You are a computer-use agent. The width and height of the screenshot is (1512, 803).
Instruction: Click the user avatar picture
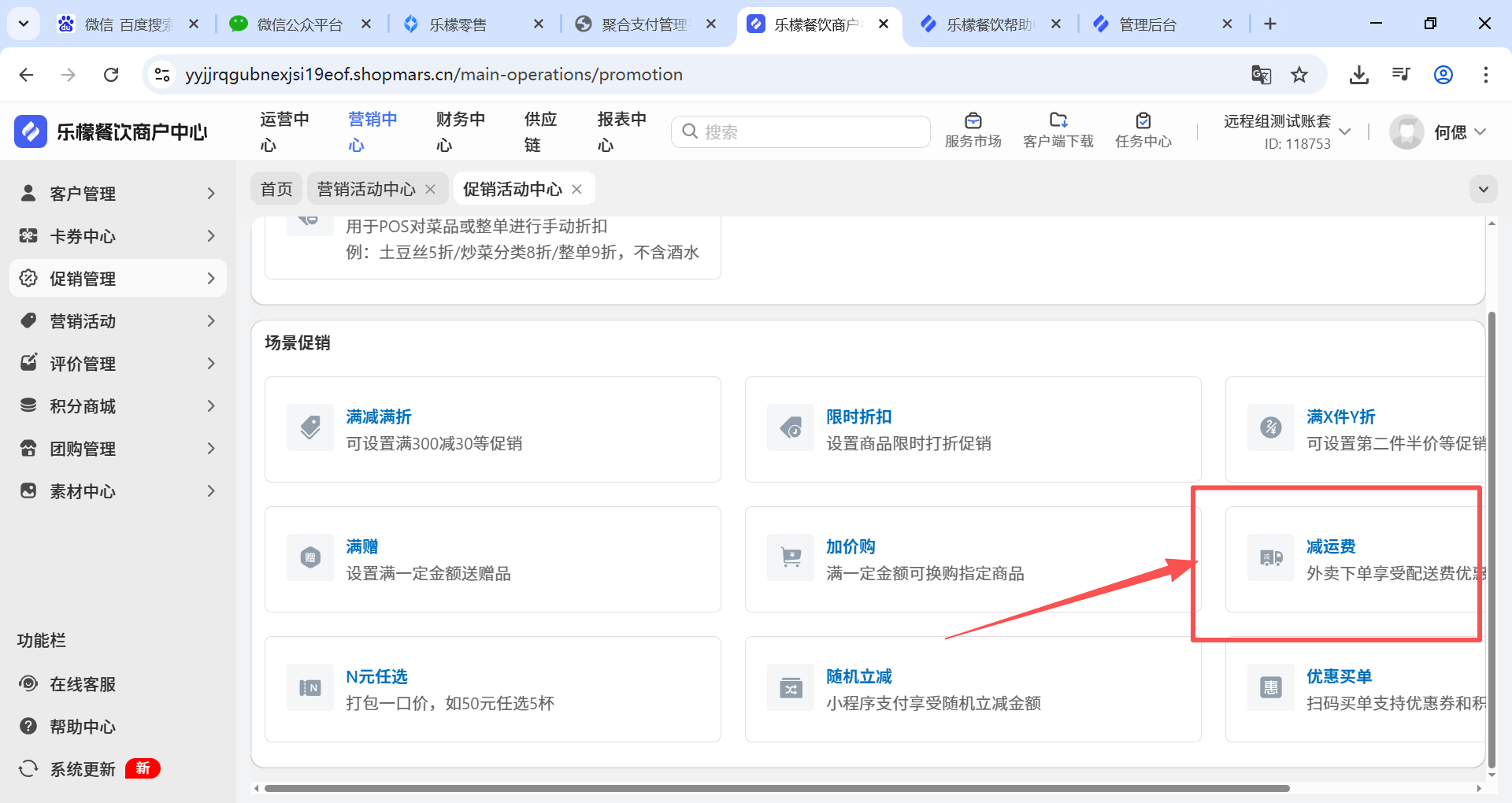click(1406, 131)
